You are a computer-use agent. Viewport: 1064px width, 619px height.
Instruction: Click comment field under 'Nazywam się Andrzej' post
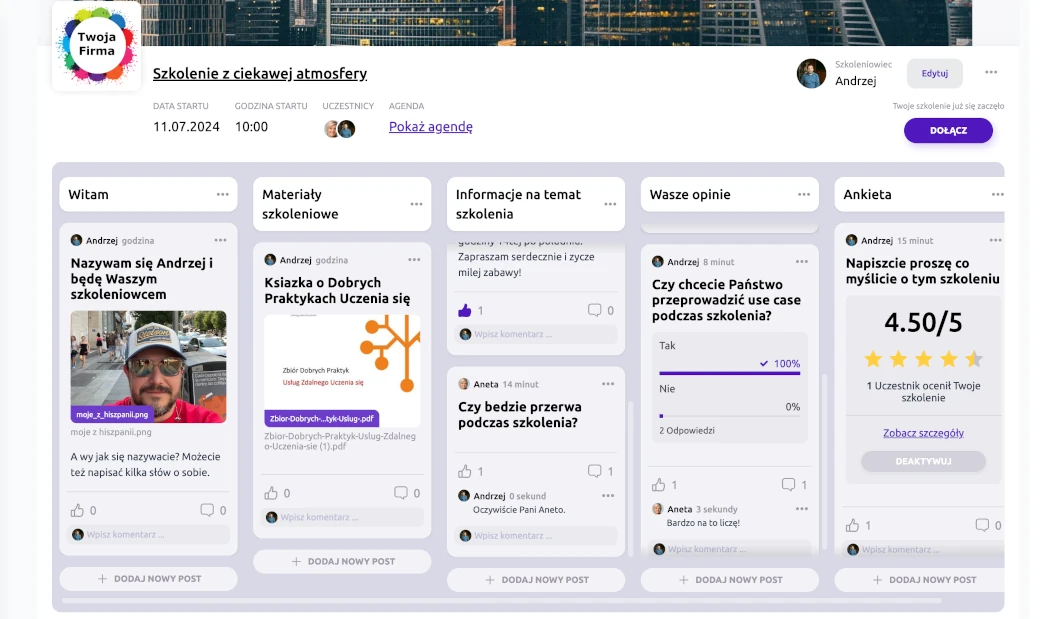tap(149, 535)
